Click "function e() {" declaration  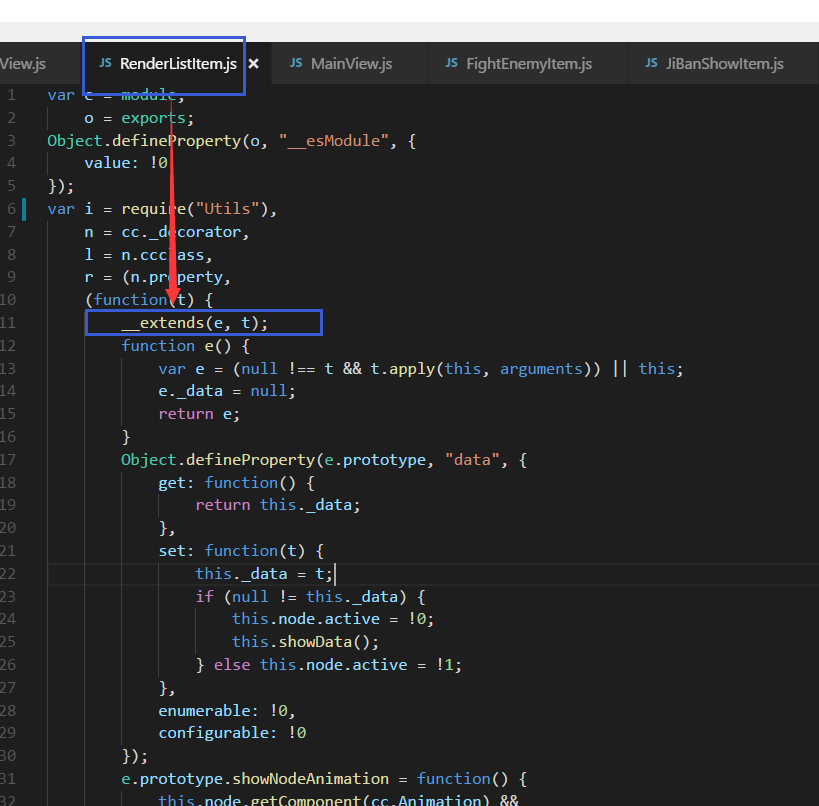click(x=185, y=346)
